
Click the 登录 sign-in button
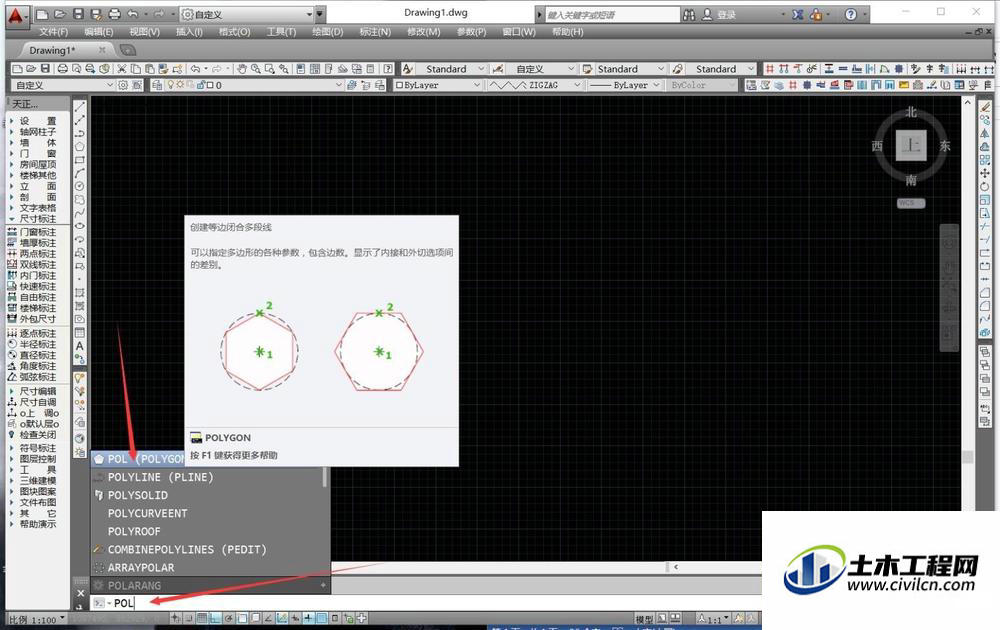[719, 15]
